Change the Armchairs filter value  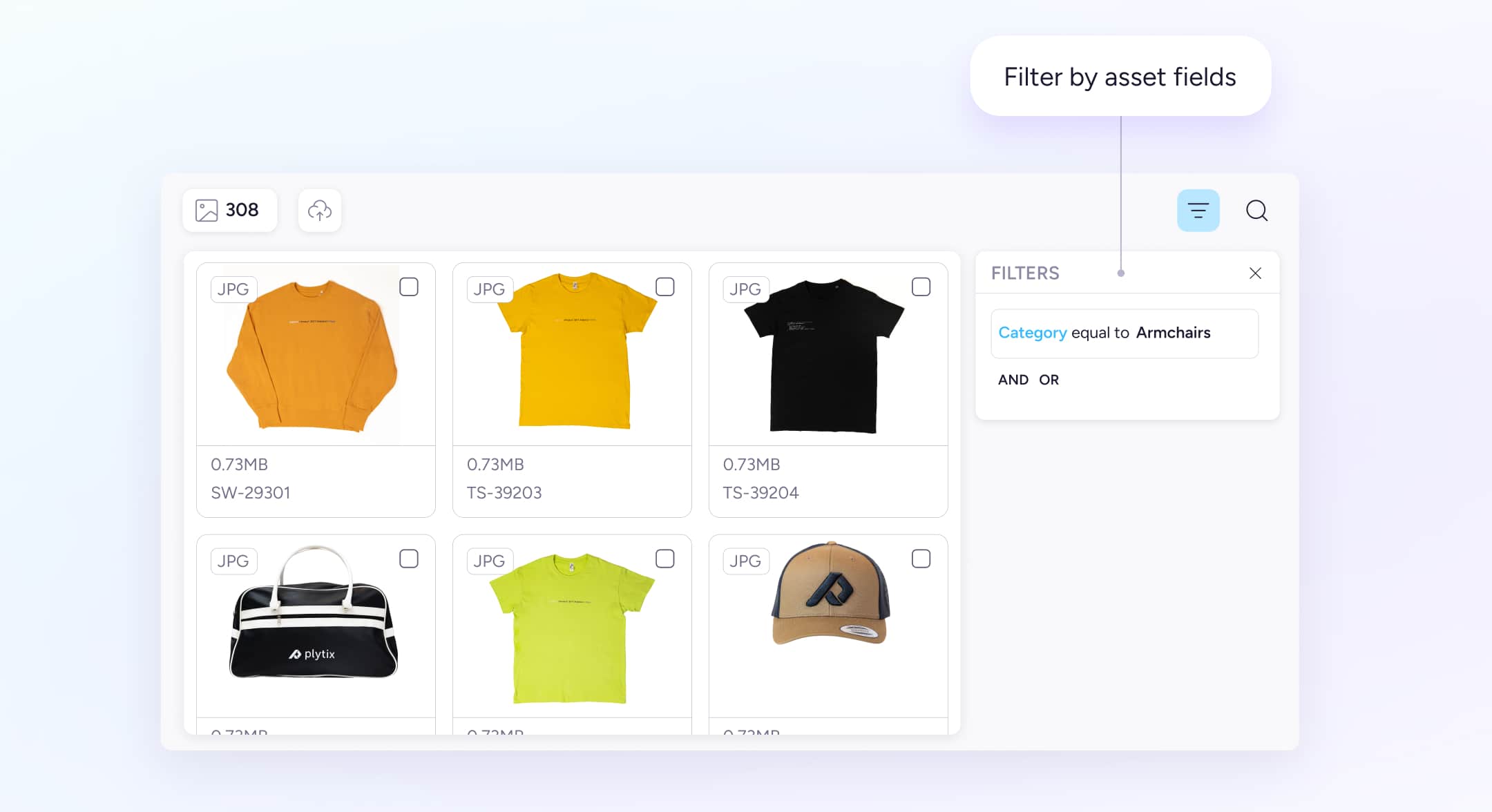(x=1173, y=333)
